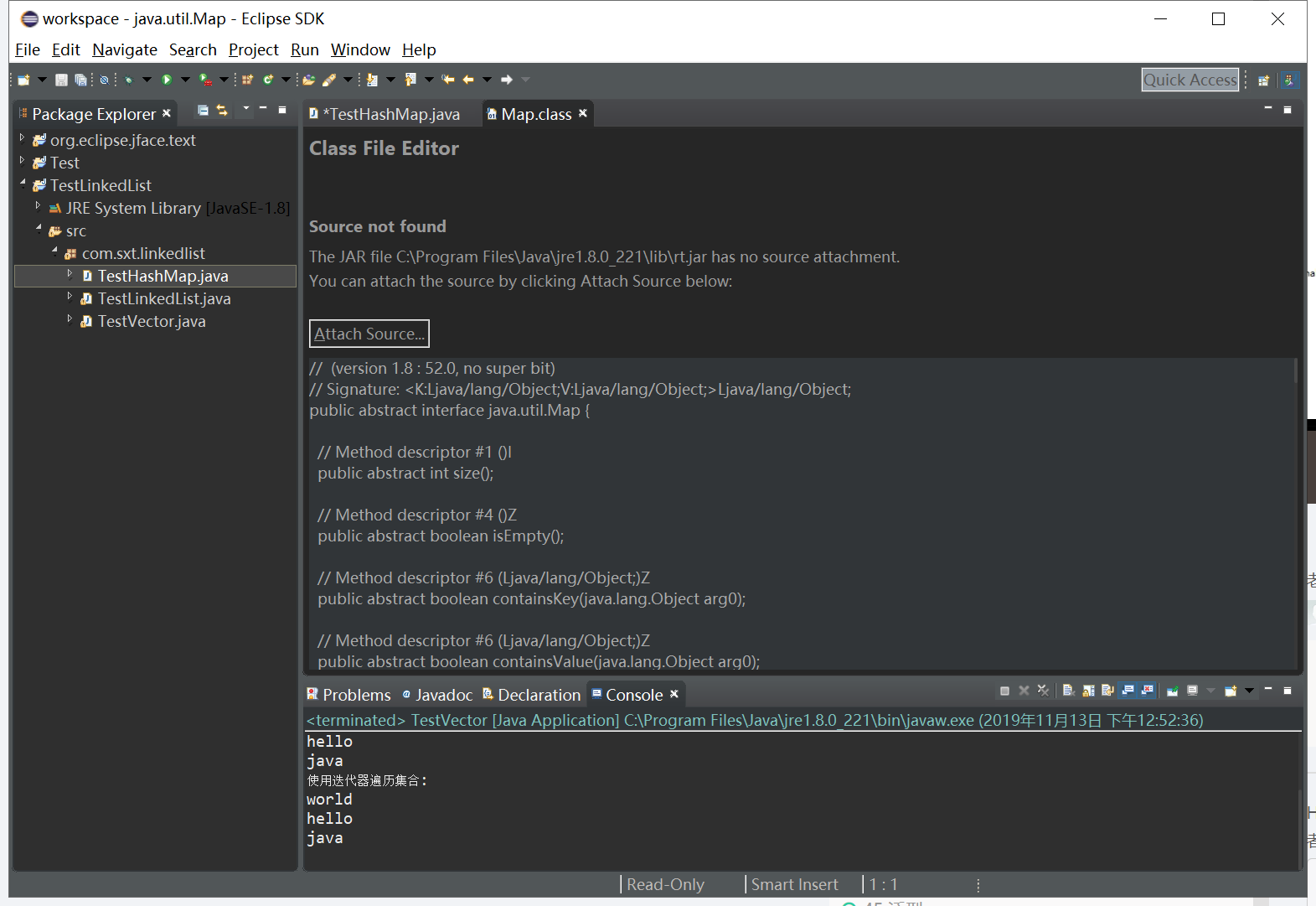Click the Open Type icon
This screenshot has height=906, width=1316.
tap(308, 80)
